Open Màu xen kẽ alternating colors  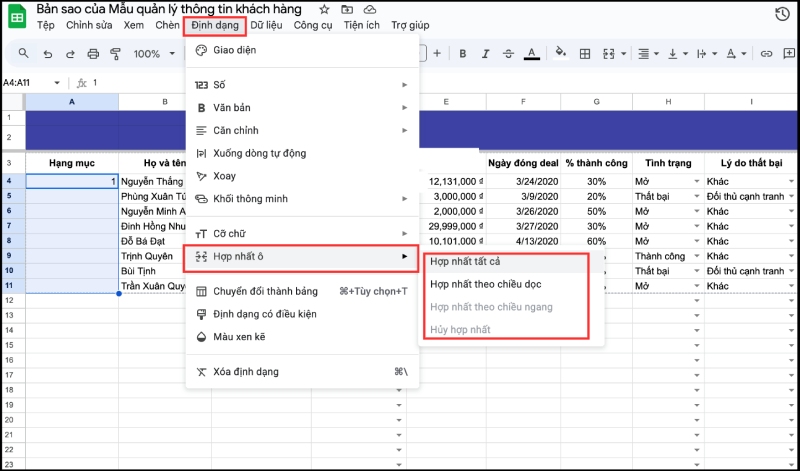[x=302, y=337]
